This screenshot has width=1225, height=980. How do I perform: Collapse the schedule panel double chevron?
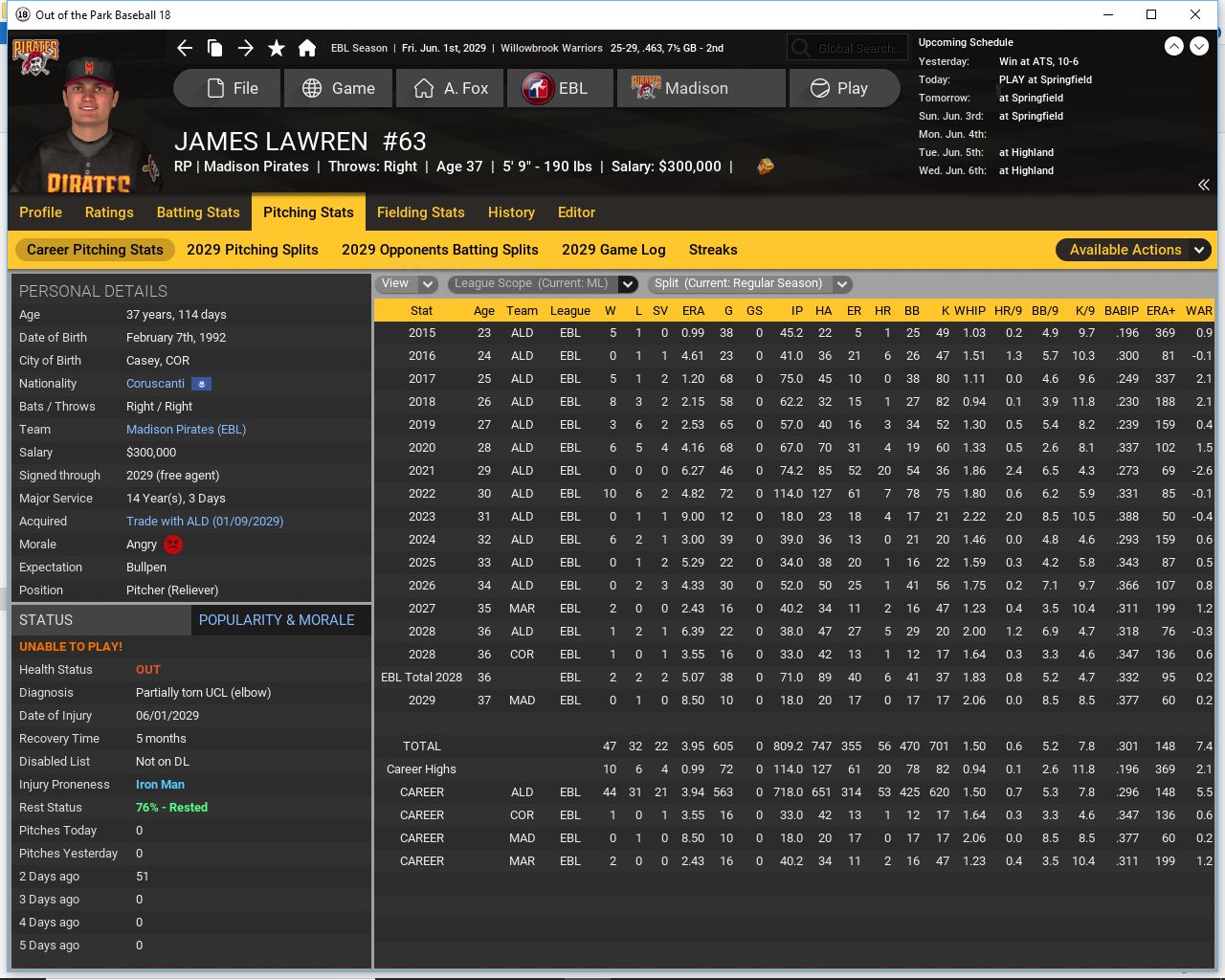click(1203, 185)
